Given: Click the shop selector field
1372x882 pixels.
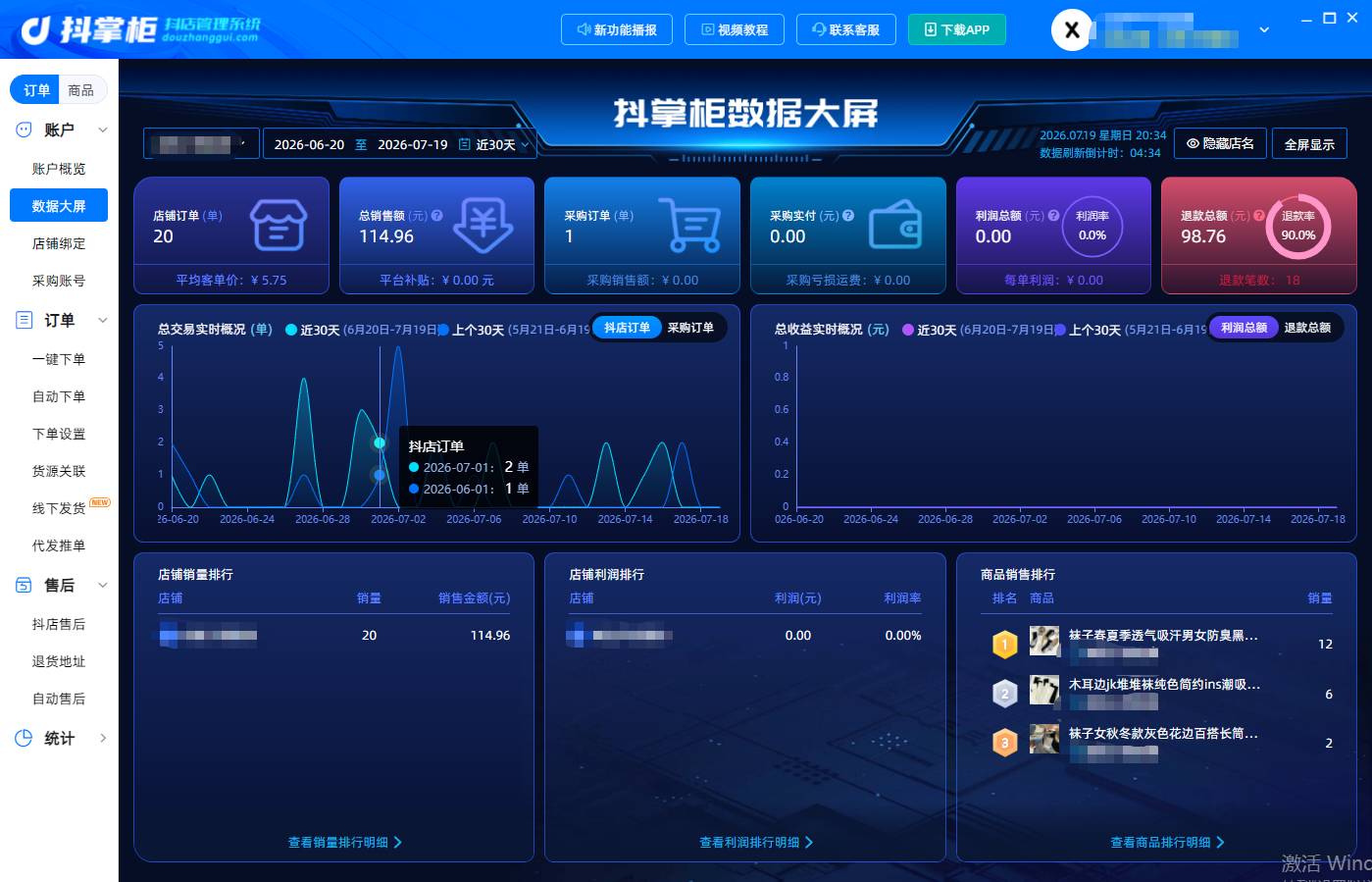Looking at the screenshot, I should [x=201, y=144].
